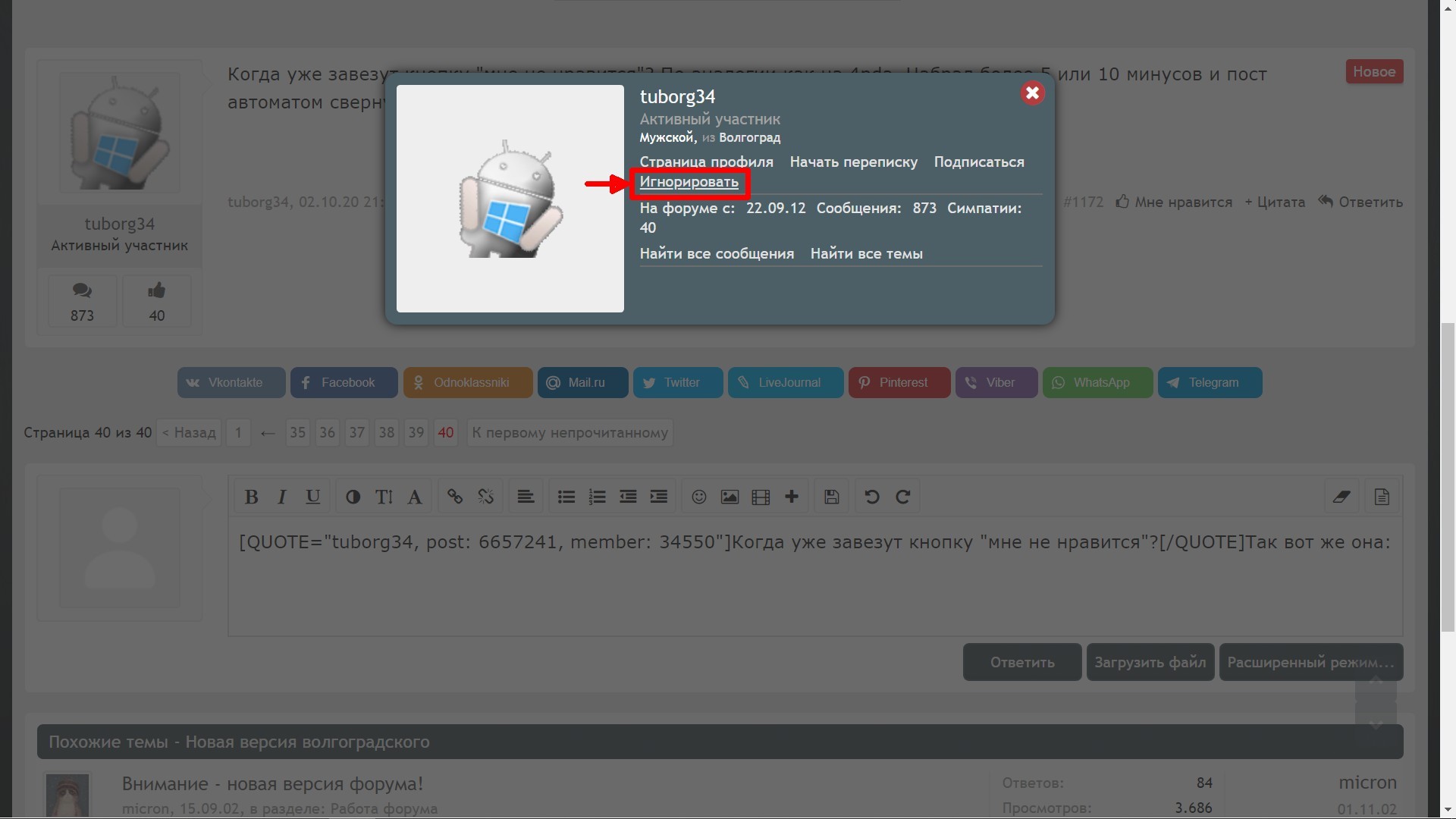Open text color picker icon

[x=353, y=497]
